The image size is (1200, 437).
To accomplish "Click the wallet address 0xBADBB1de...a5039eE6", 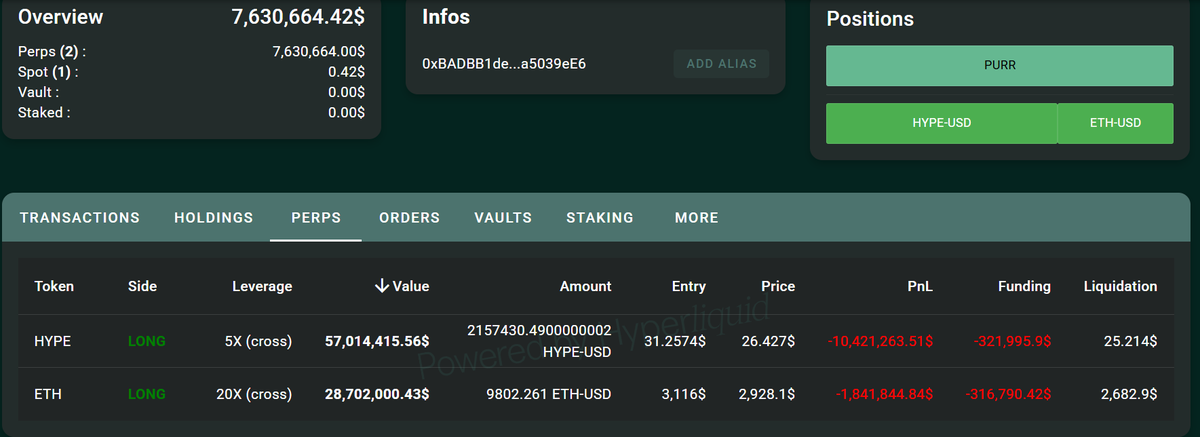I will 504,64.
